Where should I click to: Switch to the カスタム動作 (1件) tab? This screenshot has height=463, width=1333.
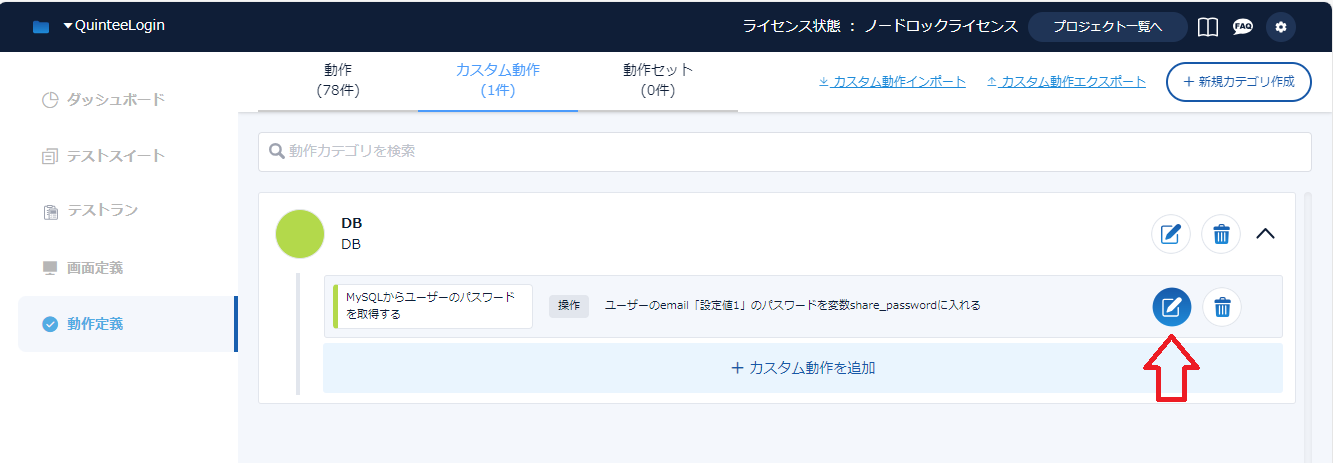click(x=498, y=80)
